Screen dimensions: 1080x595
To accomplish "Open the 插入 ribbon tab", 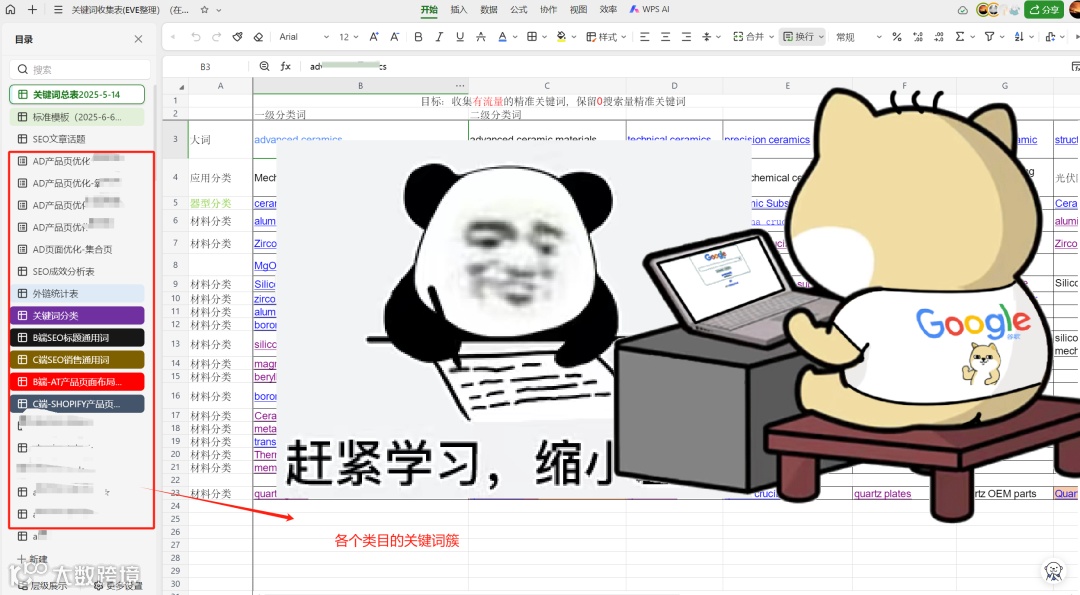I will coord(459,10).
